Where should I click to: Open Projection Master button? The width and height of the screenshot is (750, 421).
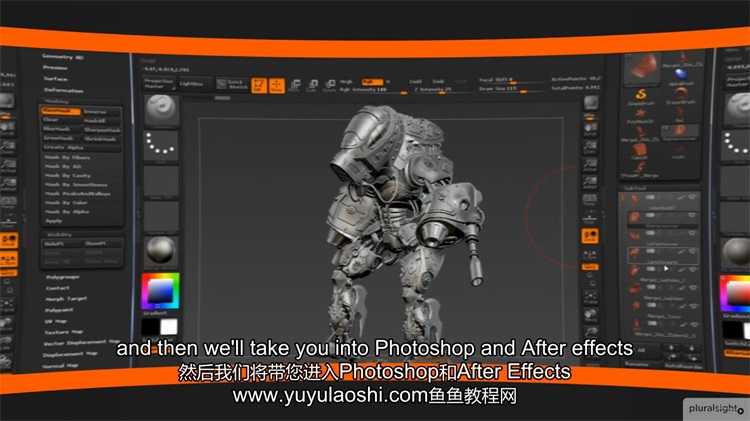point(159,84)
